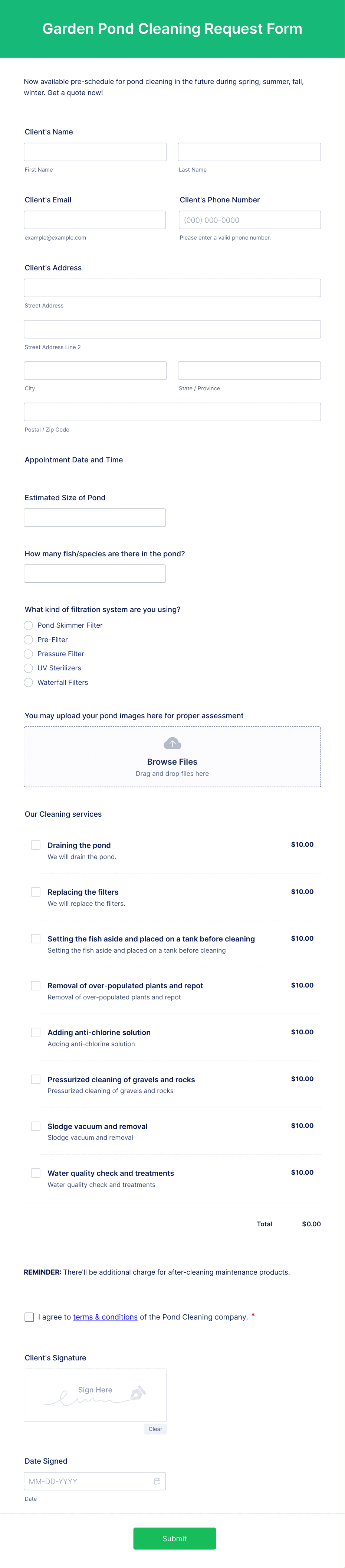Click the Client's Phone Number field
Viewport: 345px width, 1568px height.
click(x=249, y=220)
